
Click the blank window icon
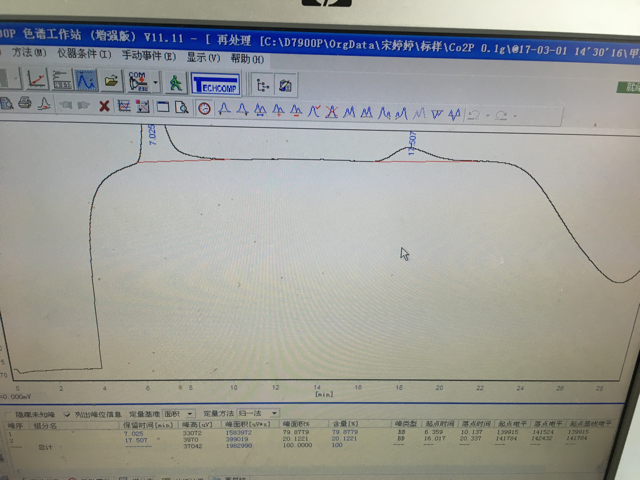[x=163, y=108]
